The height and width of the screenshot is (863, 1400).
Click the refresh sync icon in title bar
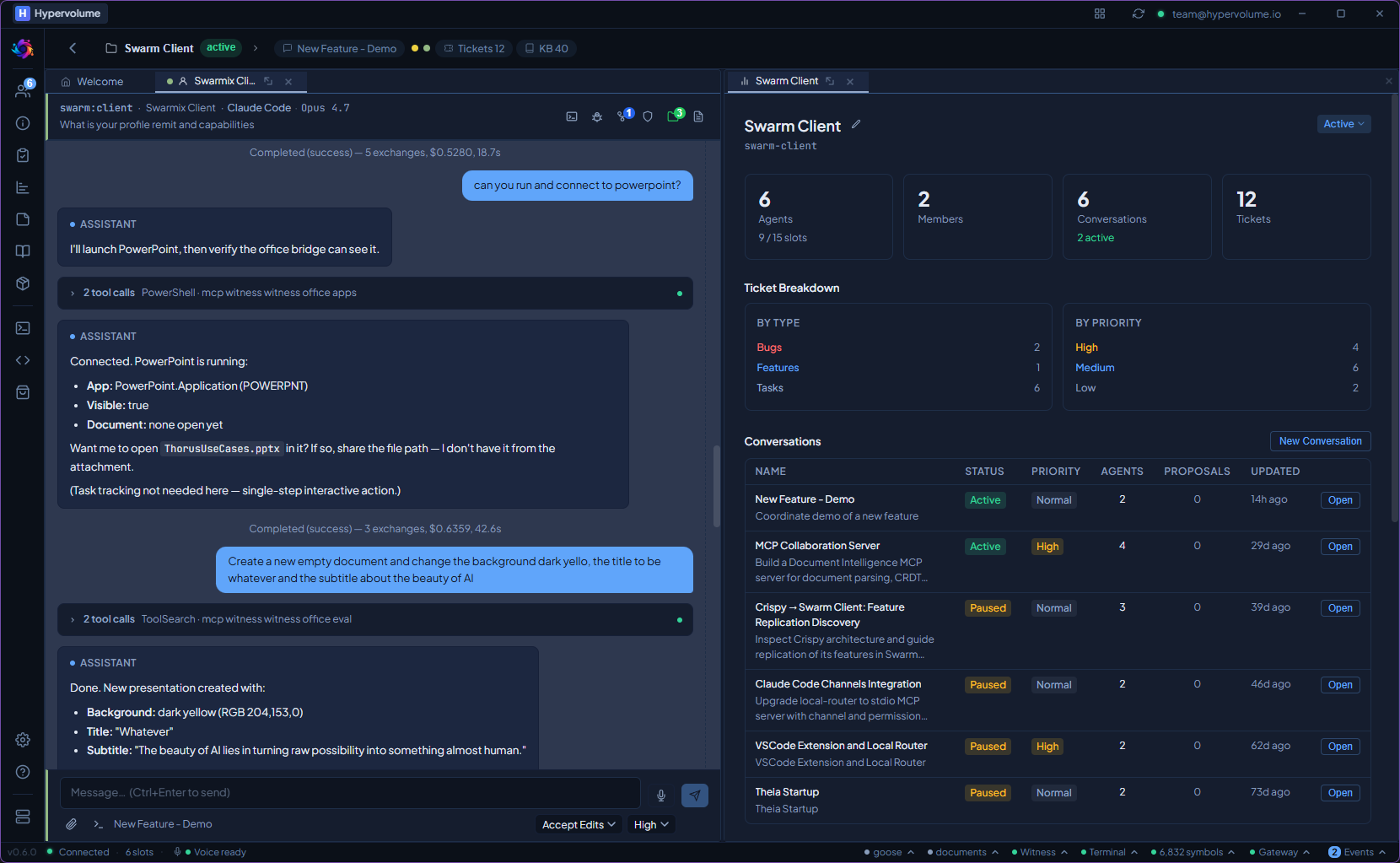click(1139, 13)
